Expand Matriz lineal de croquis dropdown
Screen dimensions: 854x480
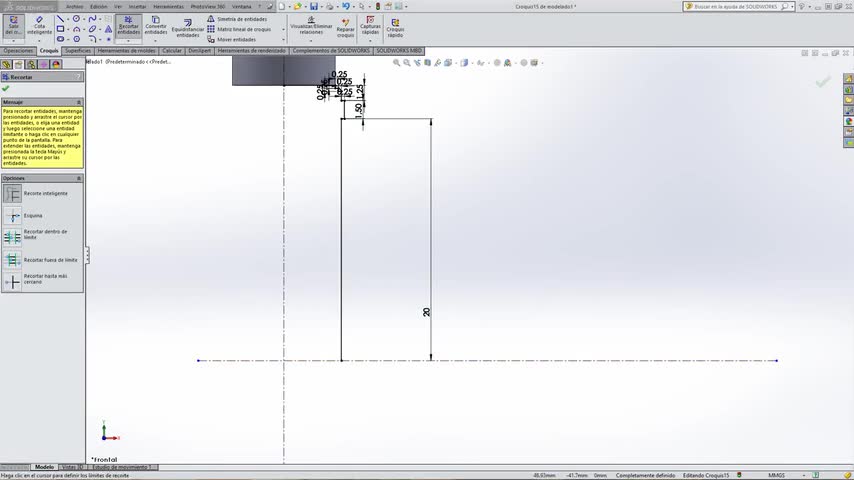point(283,29)
